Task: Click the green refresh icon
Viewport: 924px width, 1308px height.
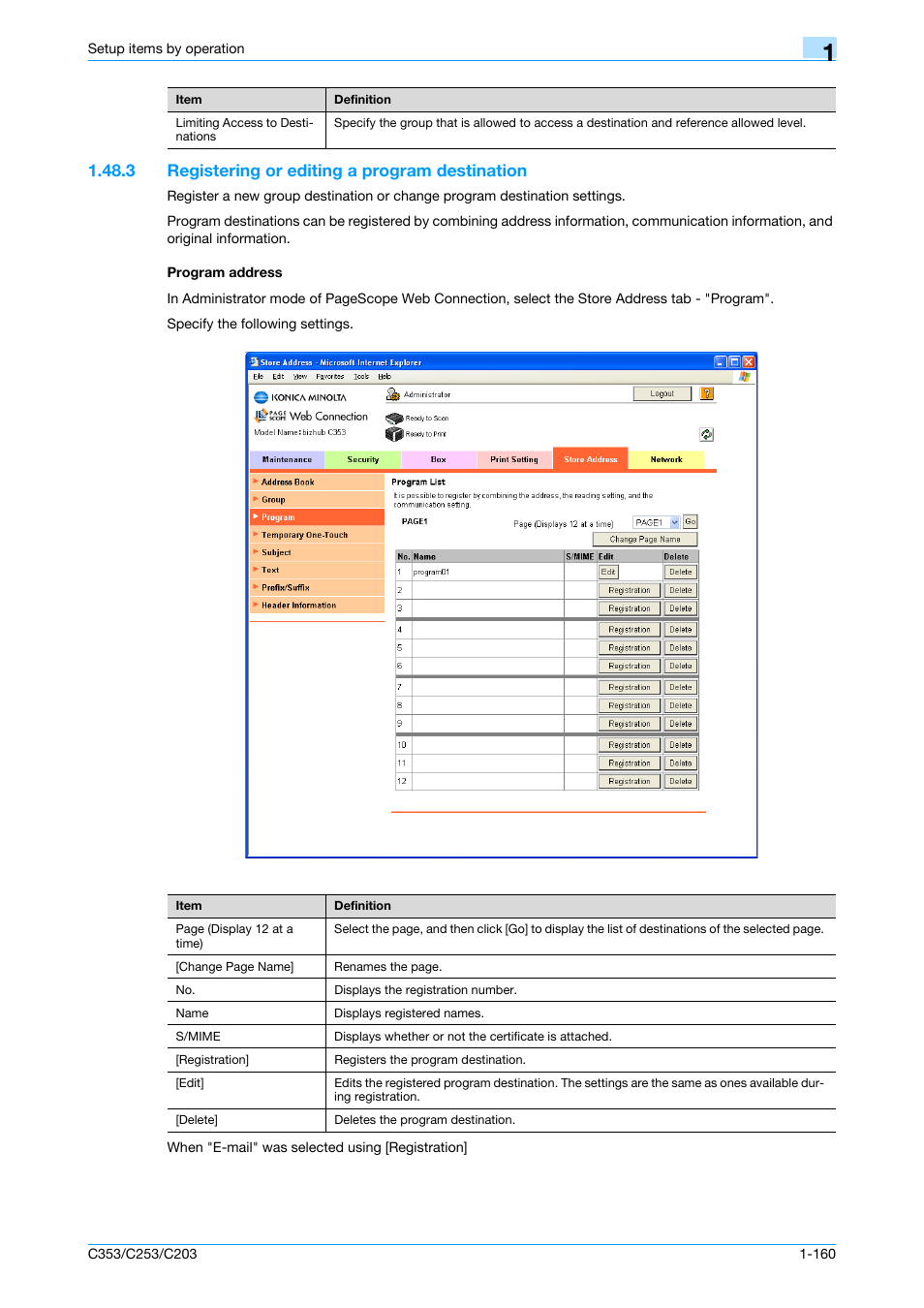Action: 707,435
